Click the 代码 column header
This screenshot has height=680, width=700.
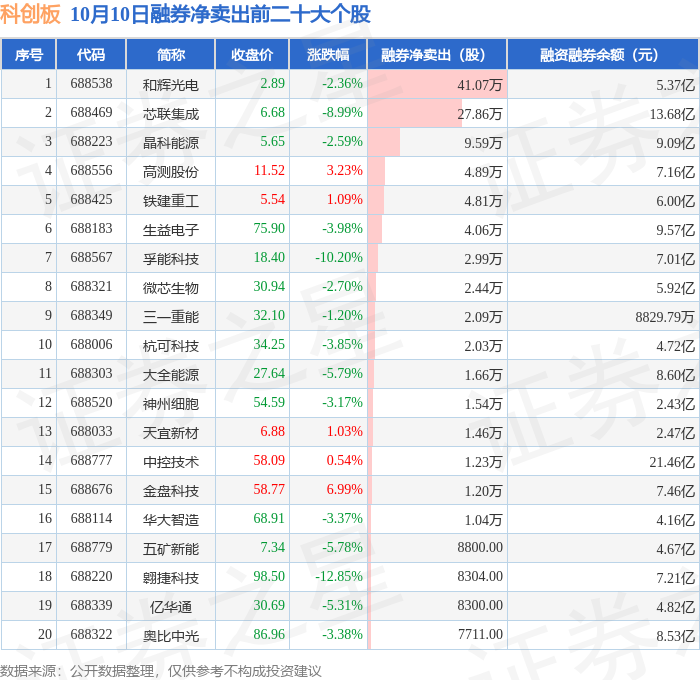coord(91,54)
